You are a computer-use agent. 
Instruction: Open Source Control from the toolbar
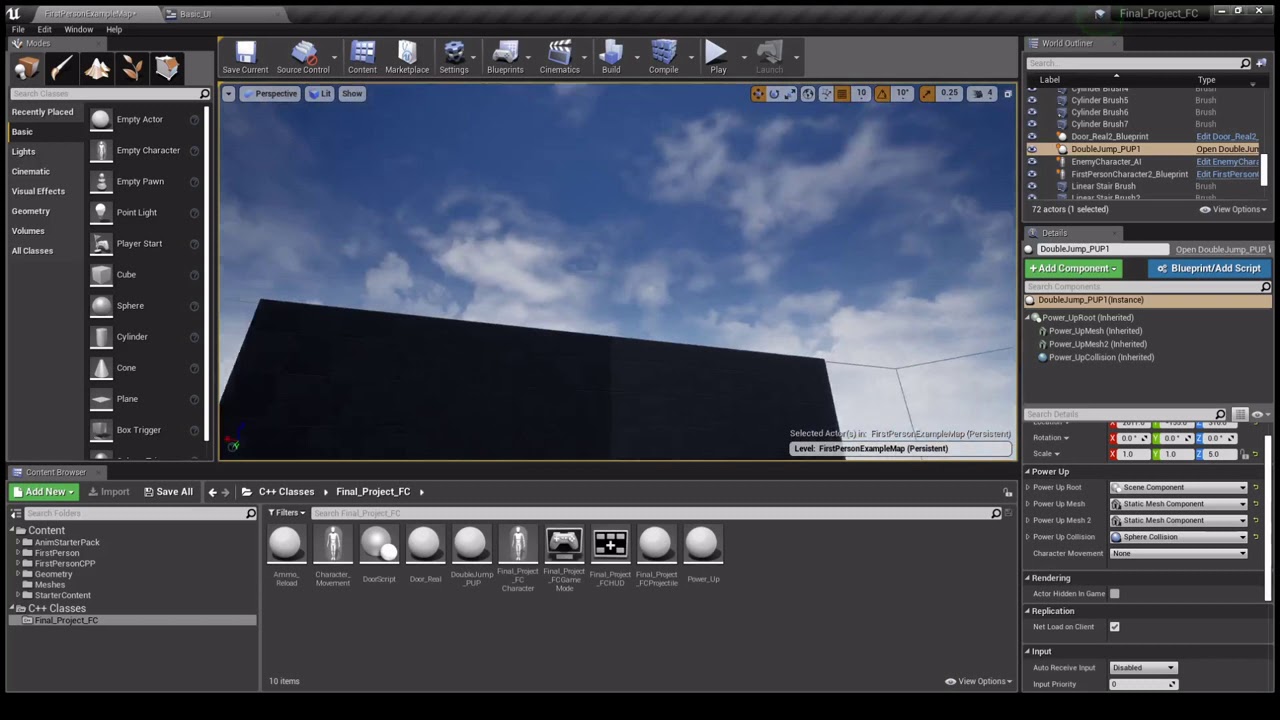(x=303, y=58)
